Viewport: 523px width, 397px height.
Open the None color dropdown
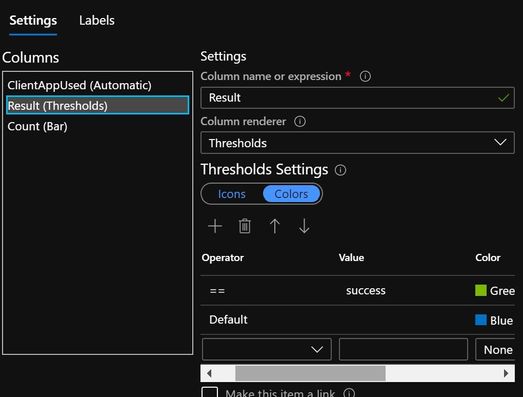click(x=495, y=349)
